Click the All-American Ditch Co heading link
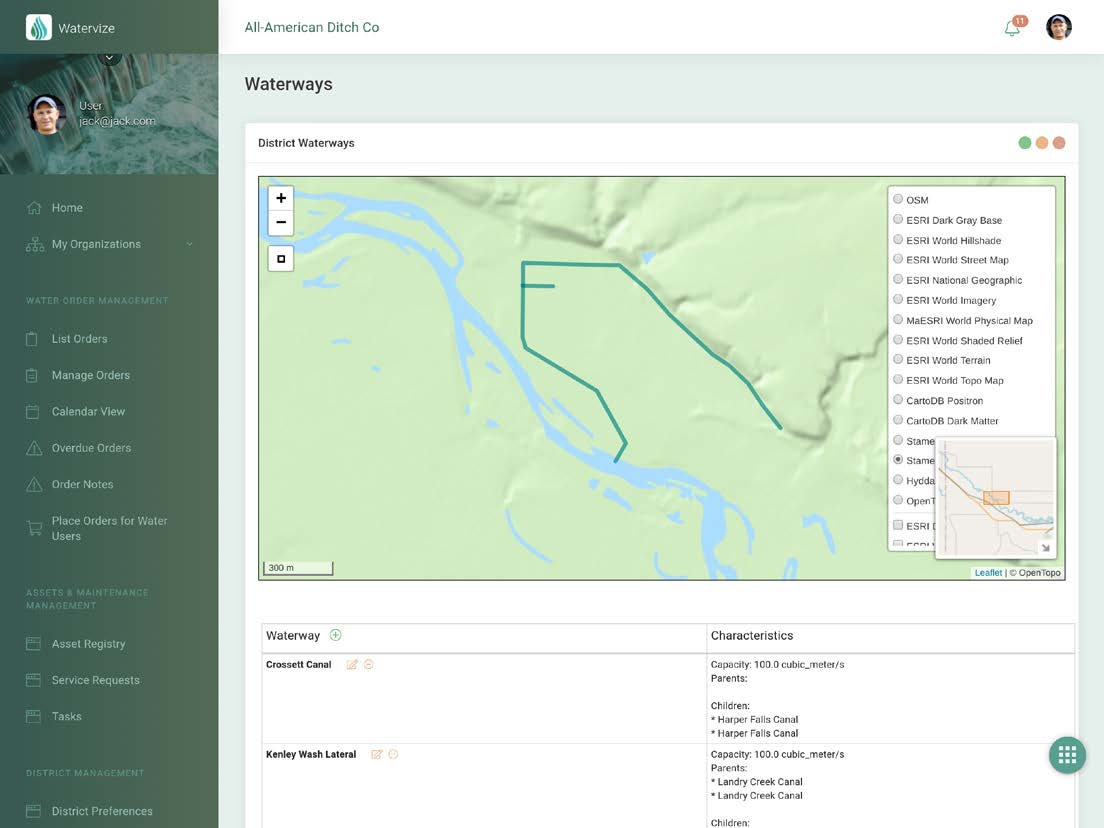This screenshot has width=1104, height=828. [312, 27]
